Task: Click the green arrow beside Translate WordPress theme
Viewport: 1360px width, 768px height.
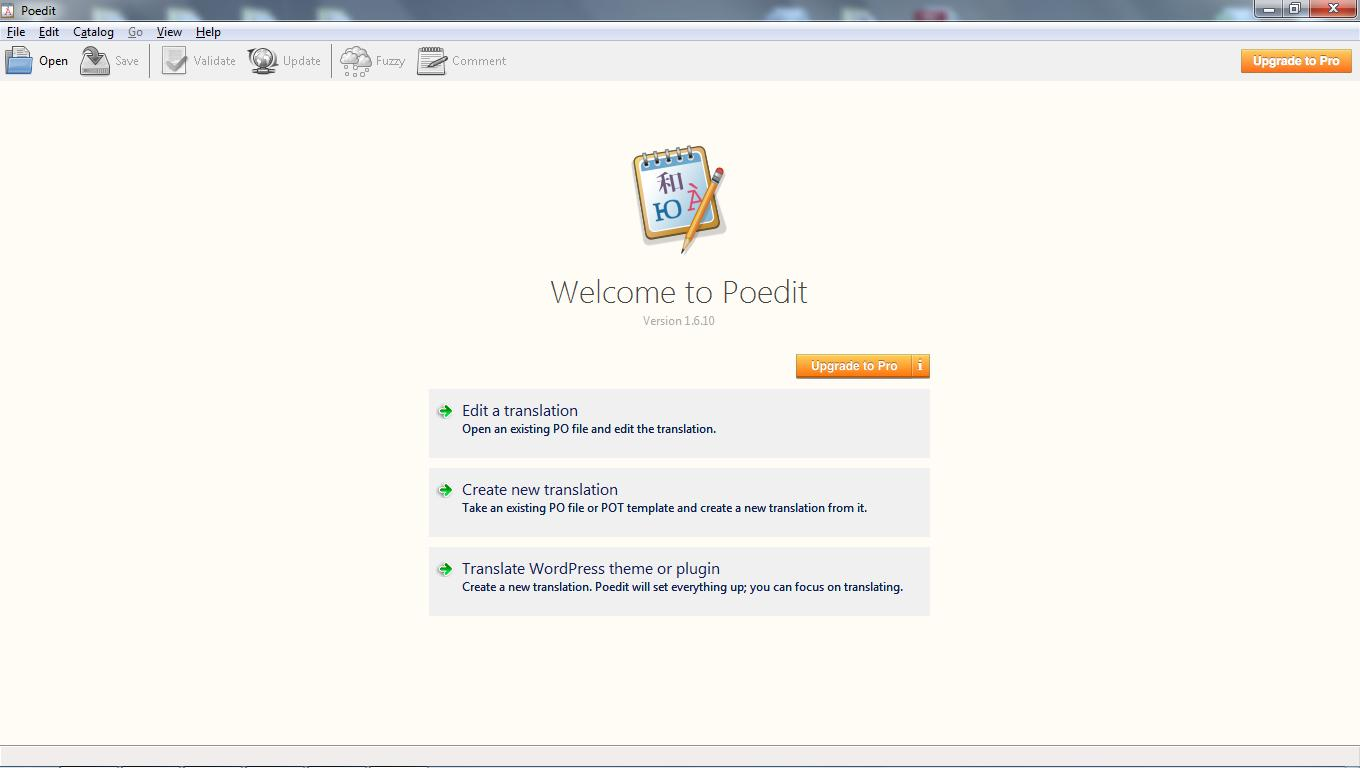Action: point(445,569)
